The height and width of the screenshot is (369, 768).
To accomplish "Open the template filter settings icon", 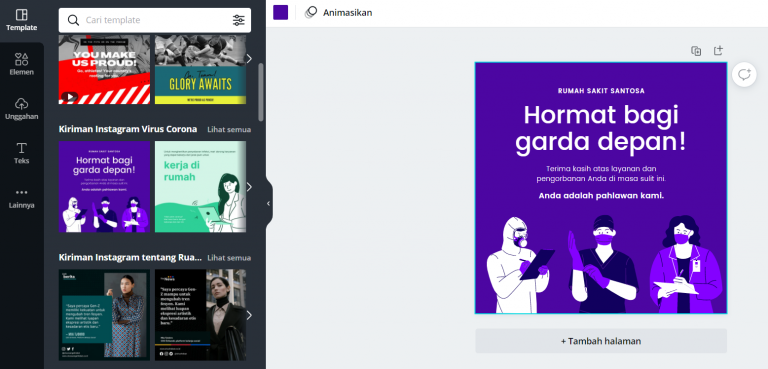I will 239,20.
